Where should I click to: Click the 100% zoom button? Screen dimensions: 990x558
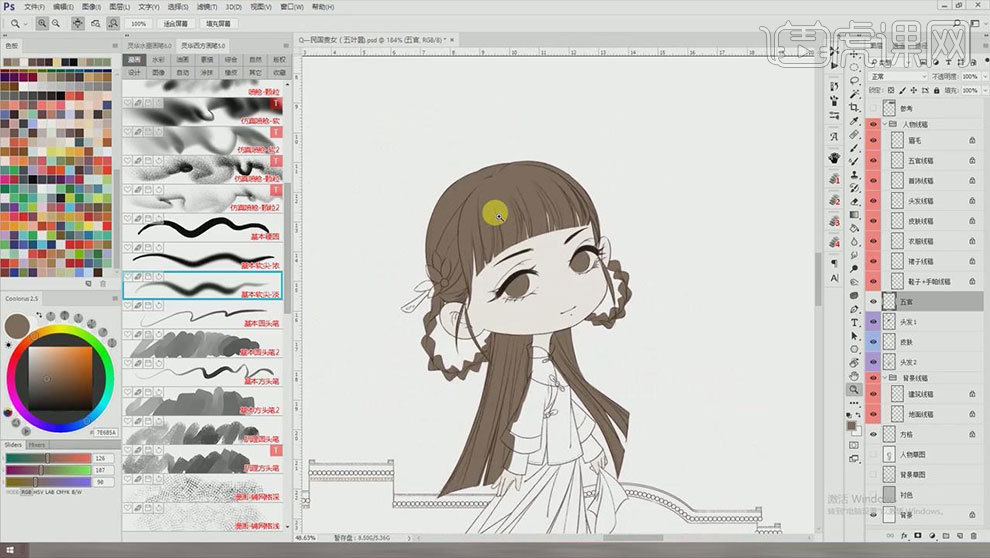tap(139, 23)
